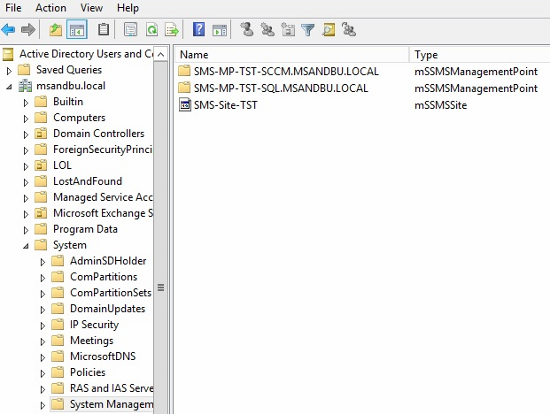
Task: Click the Filter funnel toolbar icon
Action: coord(308,30)
